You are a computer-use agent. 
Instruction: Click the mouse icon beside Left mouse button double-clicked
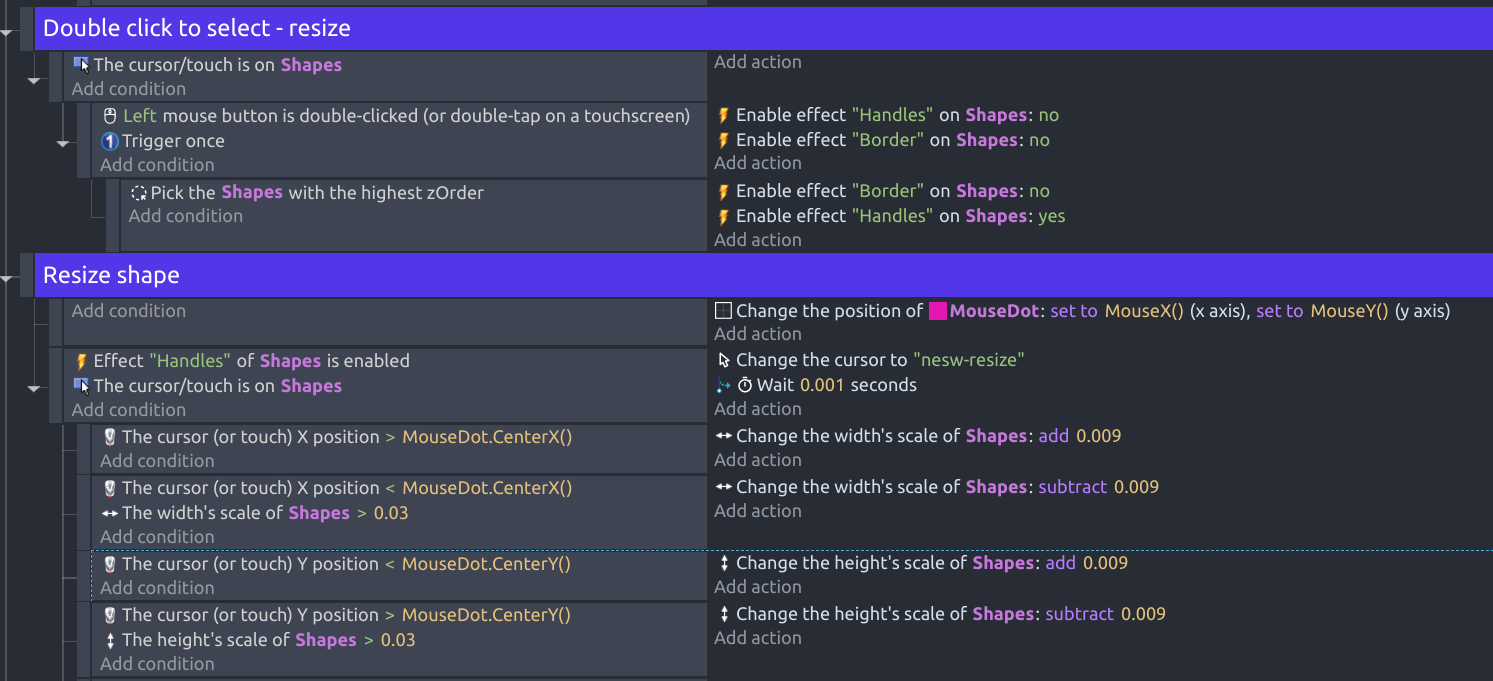click(x=111, y=116)
